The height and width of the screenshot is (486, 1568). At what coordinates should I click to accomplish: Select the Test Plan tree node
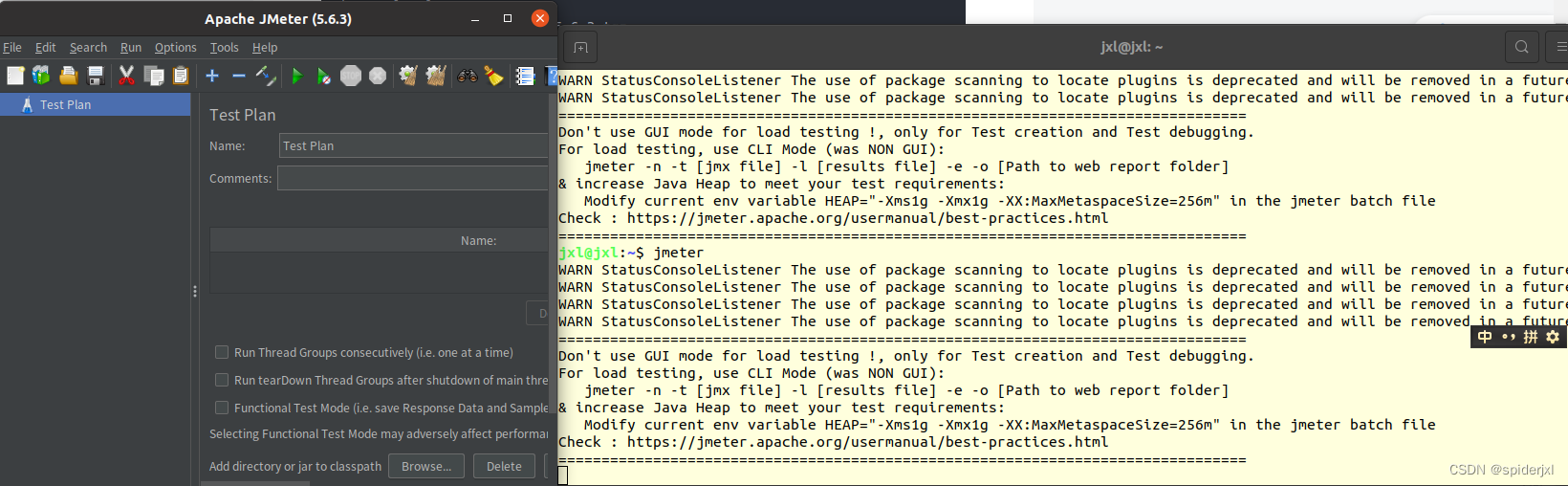pyautogui.click(x=96, y=104)
